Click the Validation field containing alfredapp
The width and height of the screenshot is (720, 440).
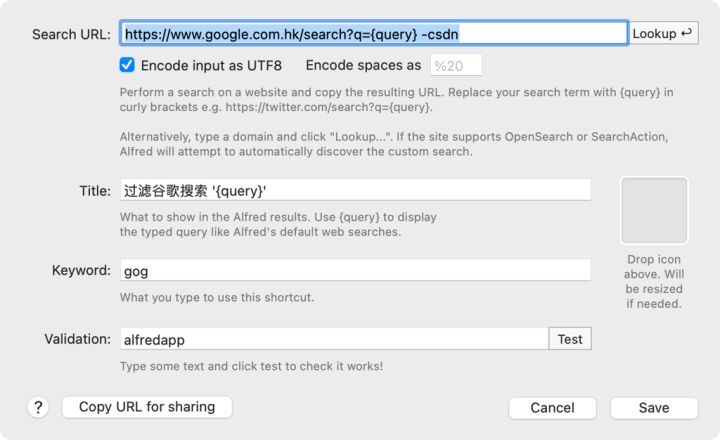point(334,339)
